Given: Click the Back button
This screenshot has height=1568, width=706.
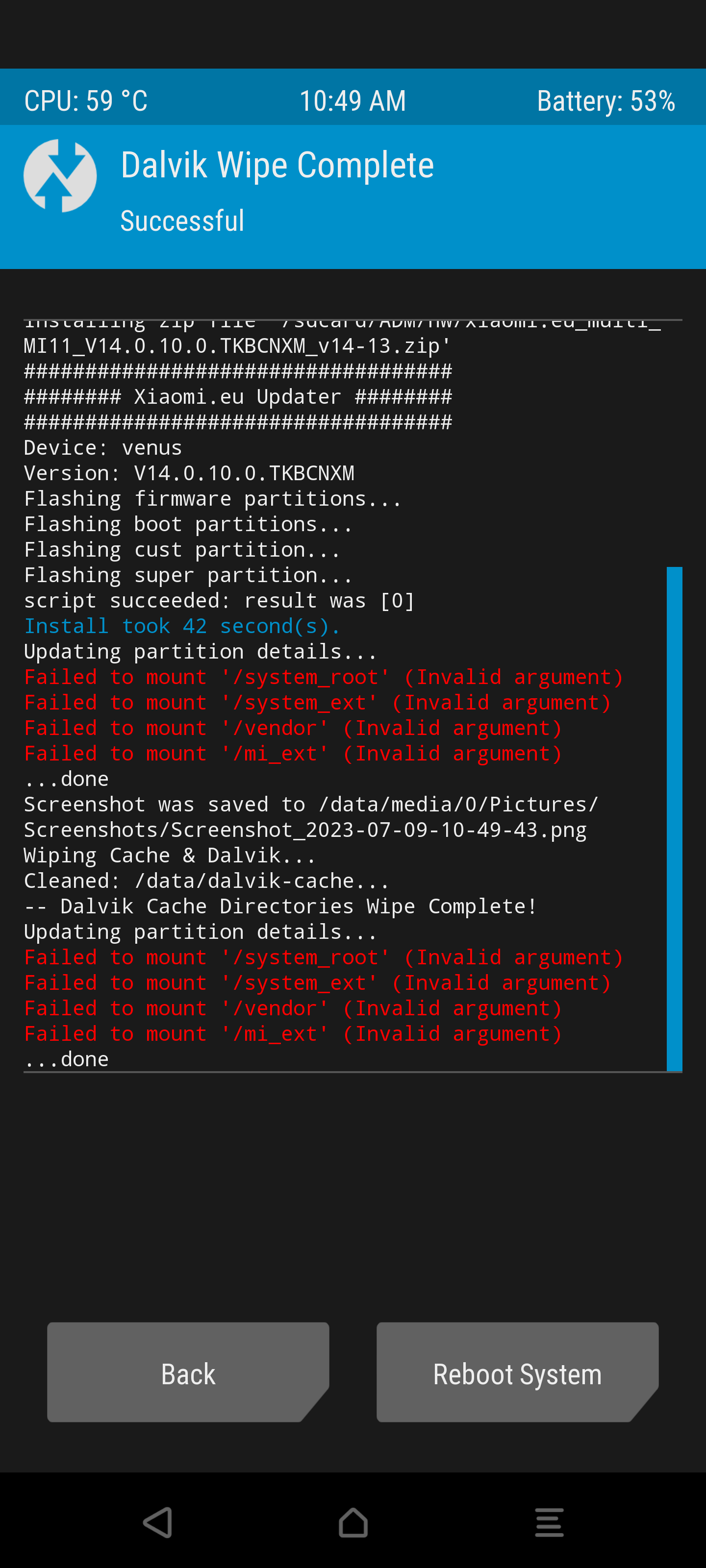Looking at the screenshot, I should coord(188,1372).
